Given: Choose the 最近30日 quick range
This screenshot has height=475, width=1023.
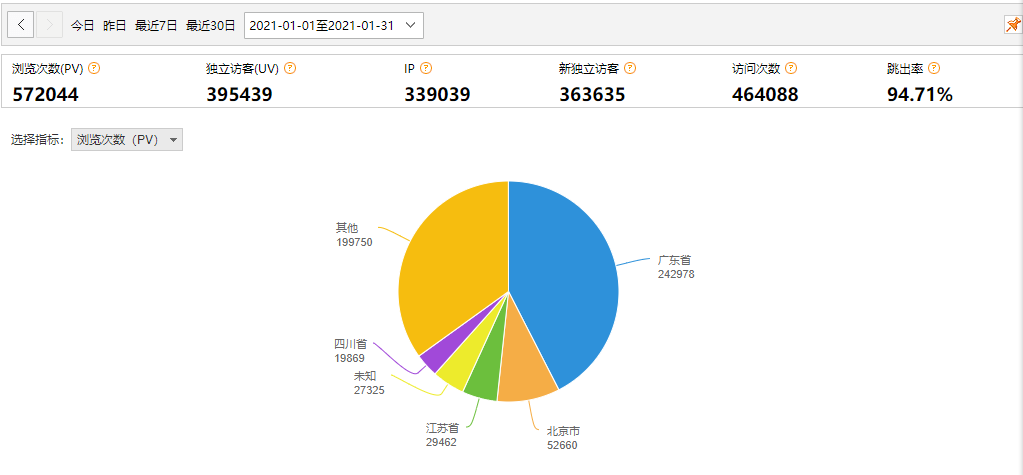Looking at the screenshot, I should [209, 25].
